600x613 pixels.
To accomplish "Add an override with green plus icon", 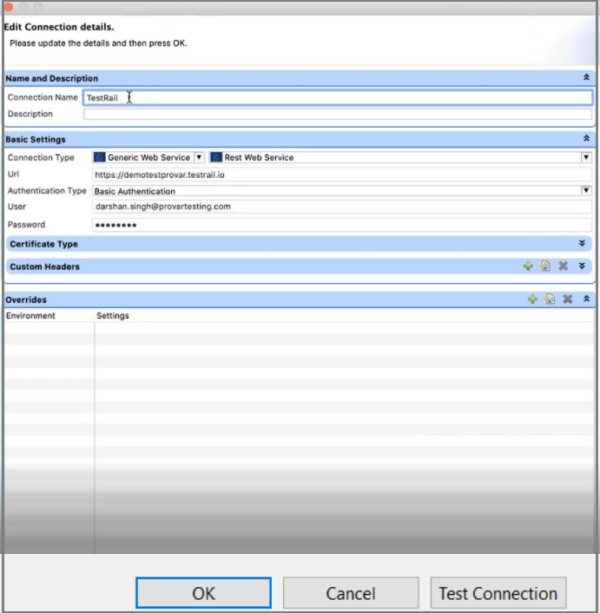I will pyautogui.click(x=532, y=299).
